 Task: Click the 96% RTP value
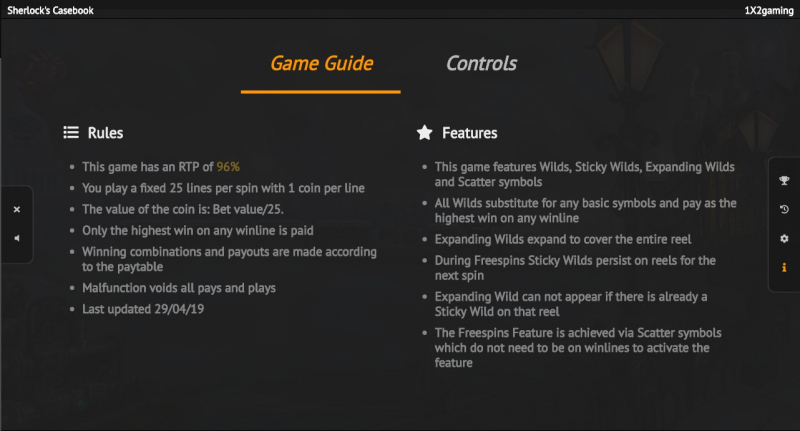point(228,167)
